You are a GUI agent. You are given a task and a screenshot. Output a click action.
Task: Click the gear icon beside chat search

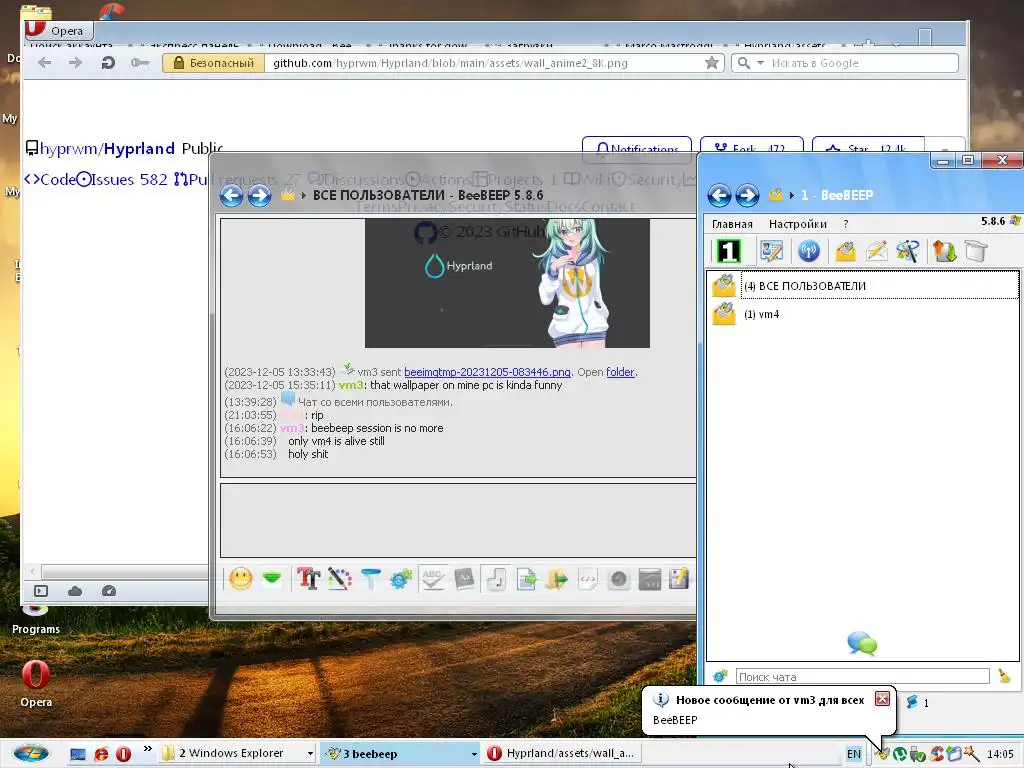(x=720, y=676)
